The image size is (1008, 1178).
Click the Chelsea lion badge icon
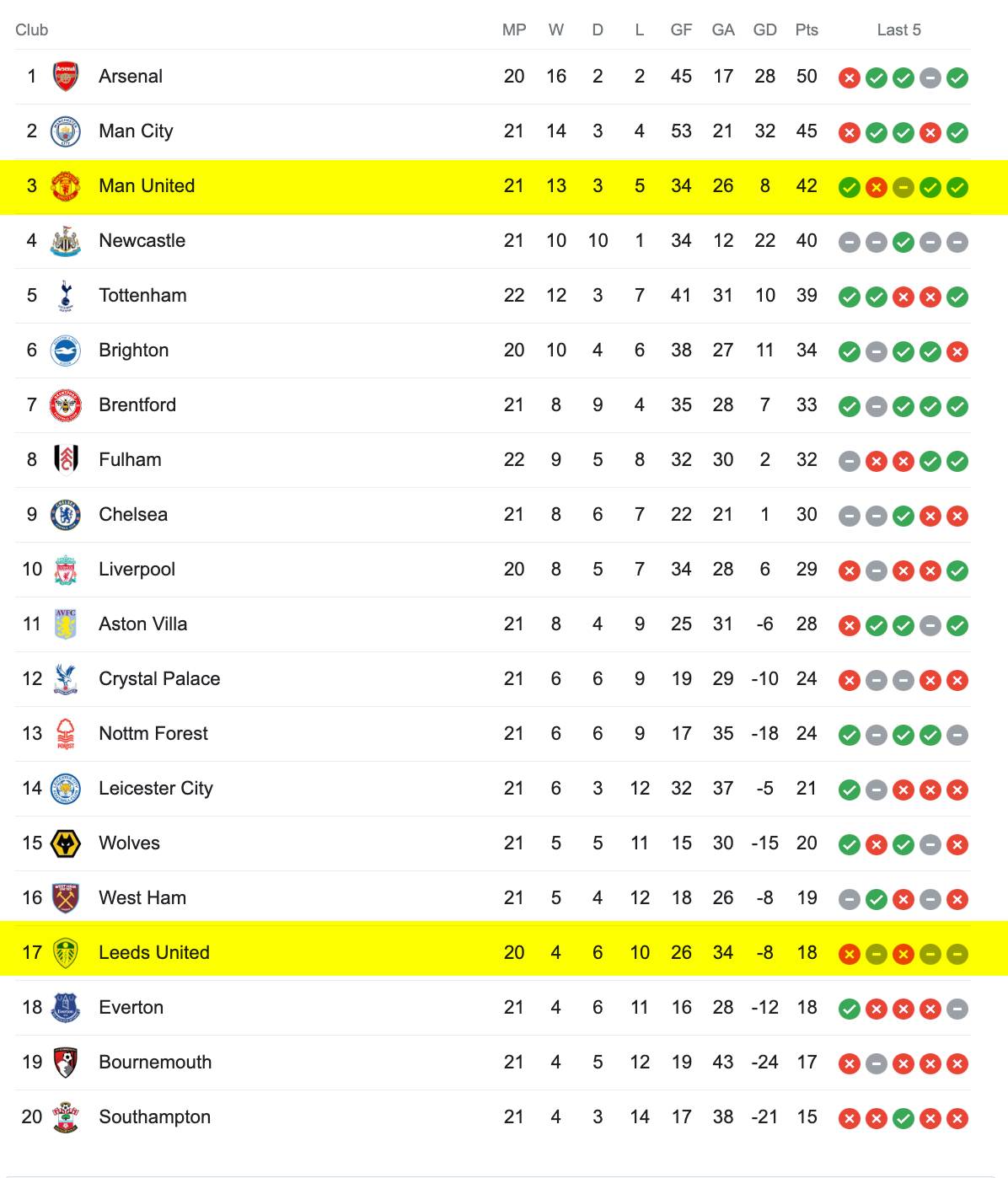(x=66, y=515)
